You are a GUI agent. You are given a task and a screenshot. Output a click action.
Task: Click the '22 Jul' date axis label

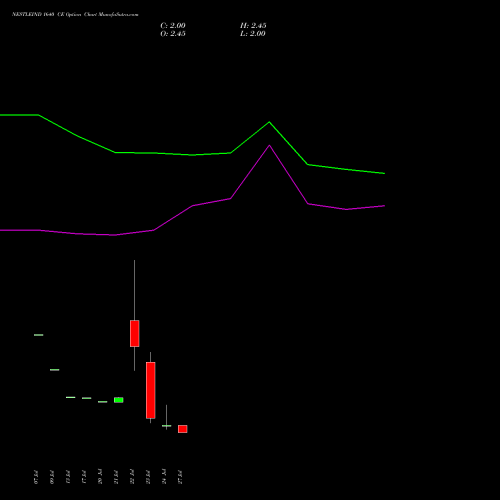[x=132, y=477]
